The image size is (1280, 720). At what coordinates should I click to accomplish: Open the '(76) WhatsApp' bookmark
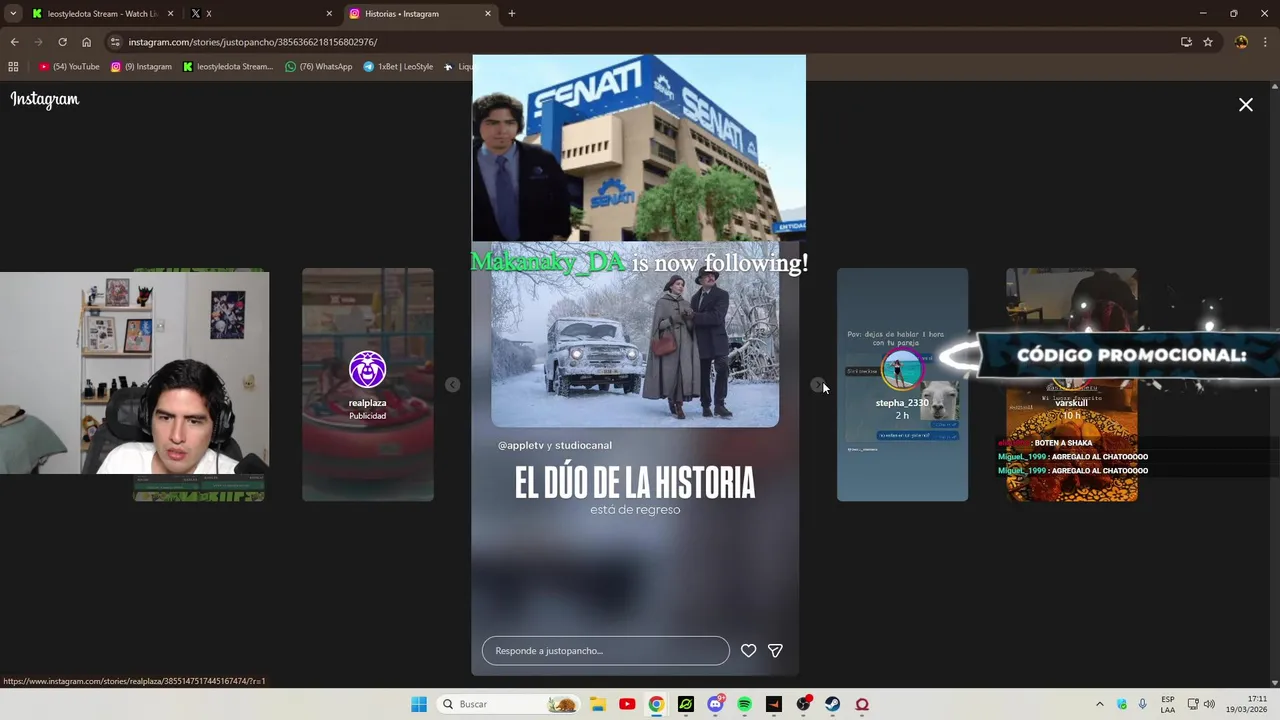point(319,67)
